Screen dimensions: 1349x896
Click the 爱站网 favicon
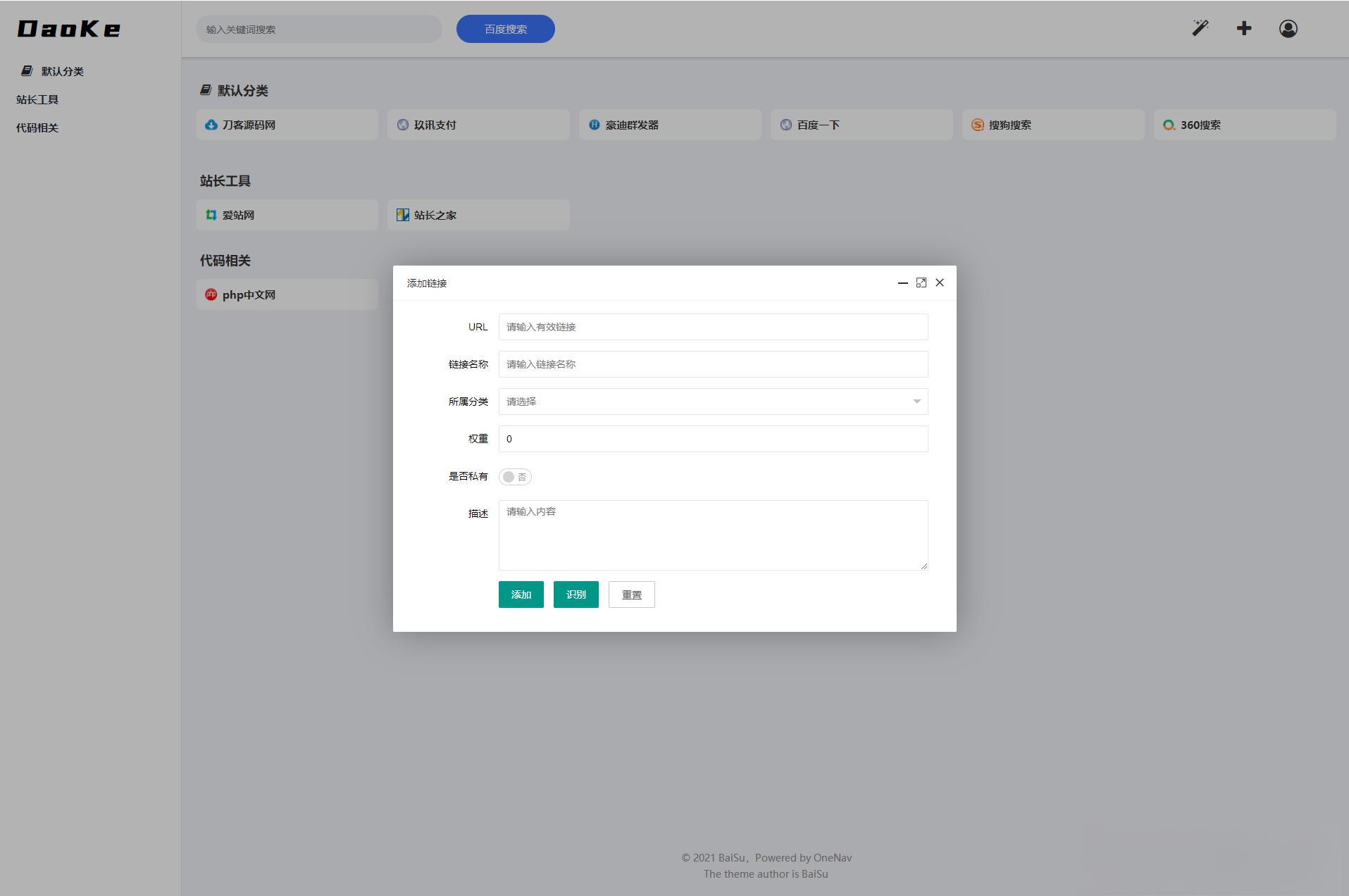pyautogui.click(x=211, y=215)
